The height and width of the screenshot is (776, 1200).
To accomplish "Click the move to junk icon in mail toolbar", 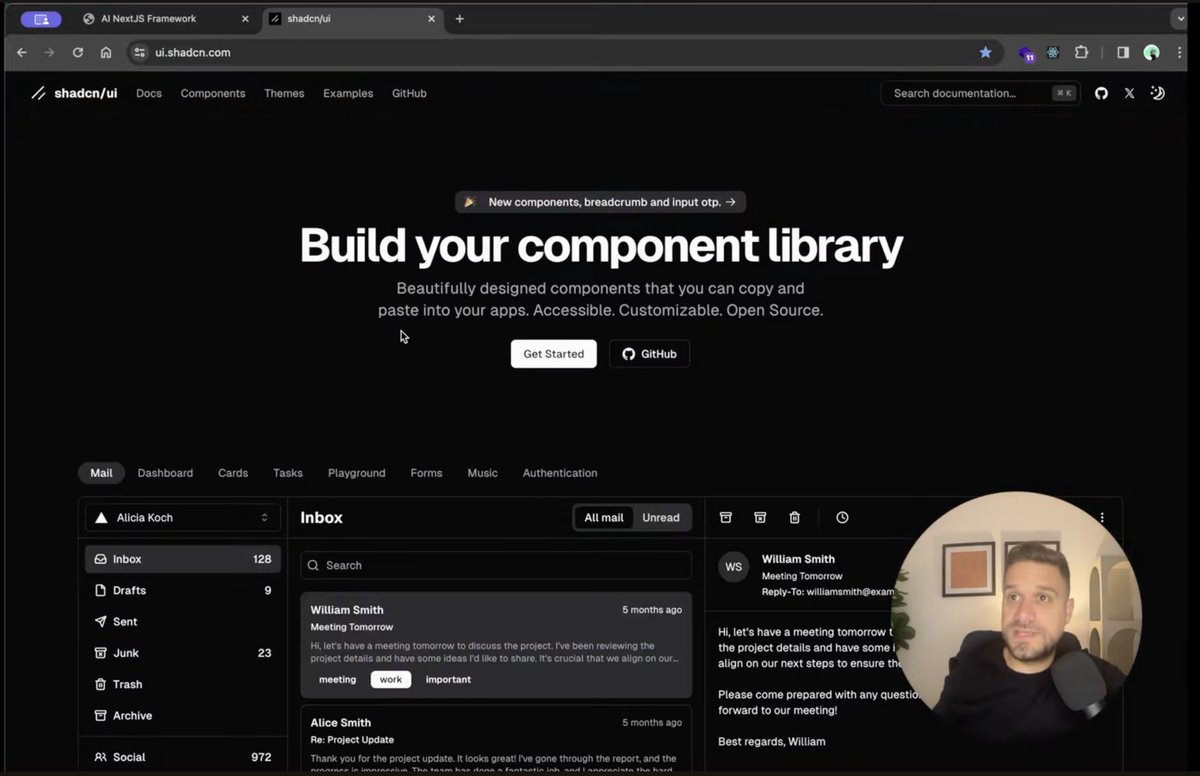I will 760,517.
